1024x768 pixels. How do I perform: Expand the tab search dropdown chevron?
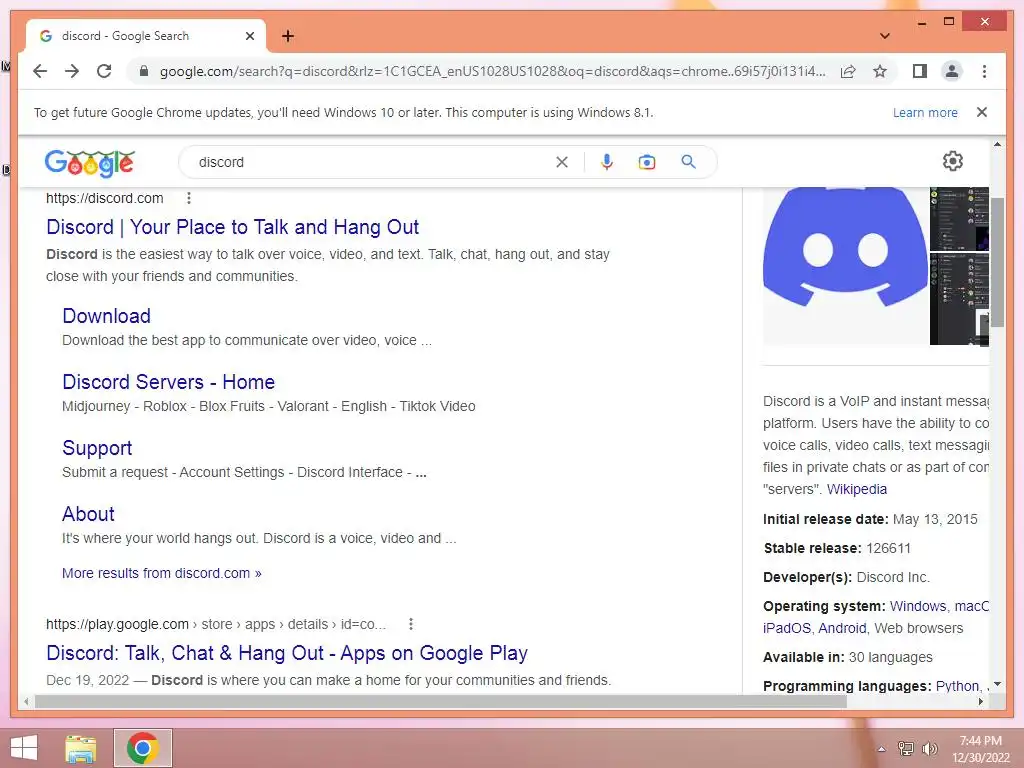point(884,36)
